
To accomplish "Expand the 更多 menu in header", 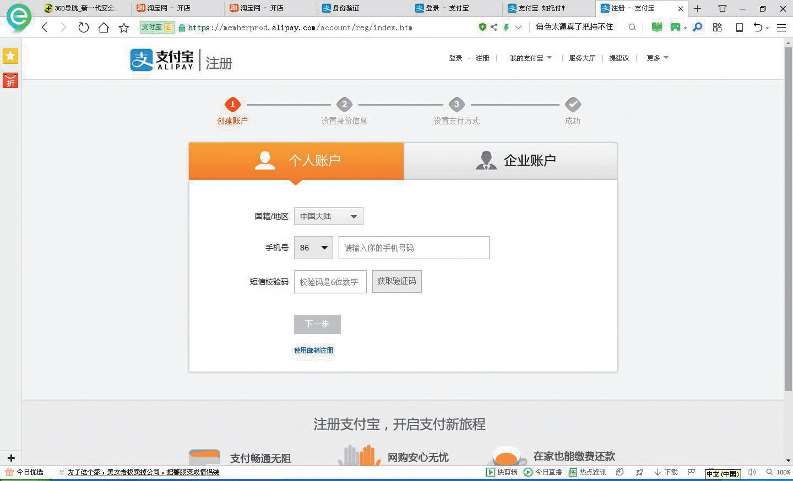I will [x=657, y=58].
